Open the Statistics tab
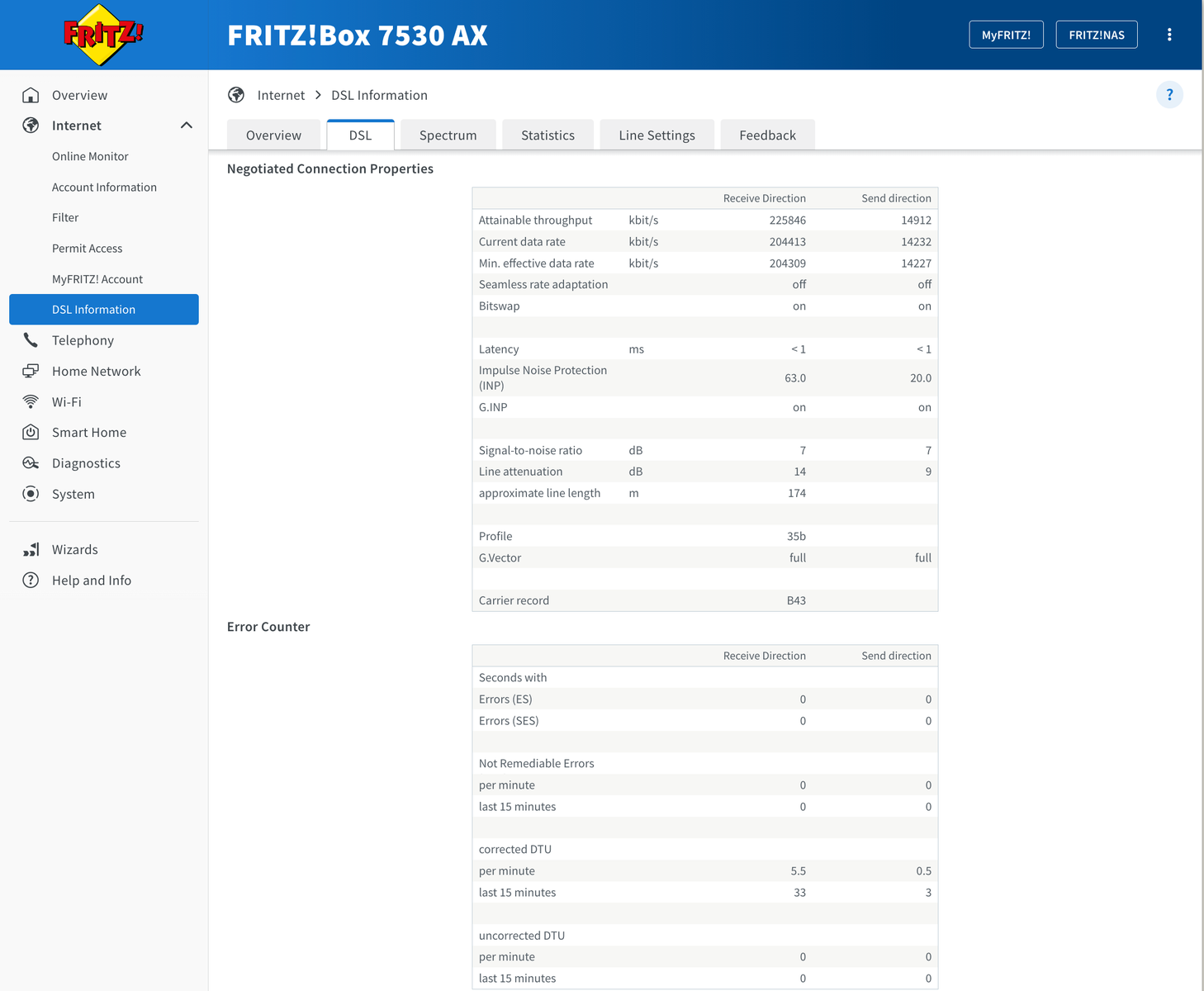Image resolution: width=1204 pixels, height=991 pixels. [547, 135]
